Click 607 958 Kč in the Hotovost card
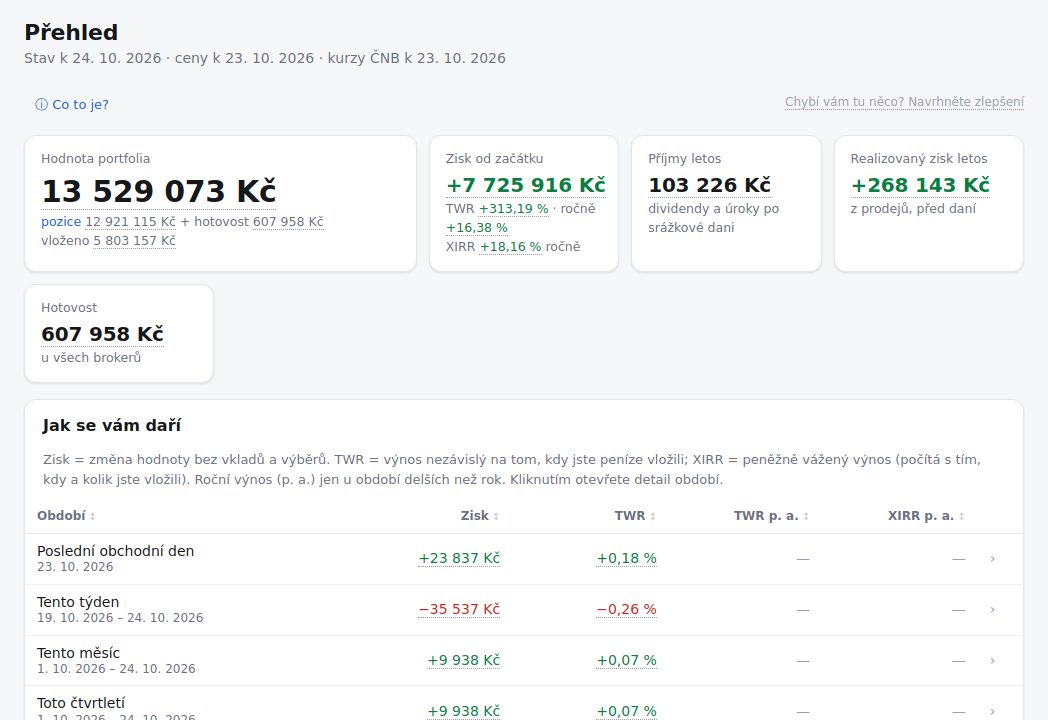Viewport: 1048px width, 720px height. pyautogui.click(x=102, y=334)
